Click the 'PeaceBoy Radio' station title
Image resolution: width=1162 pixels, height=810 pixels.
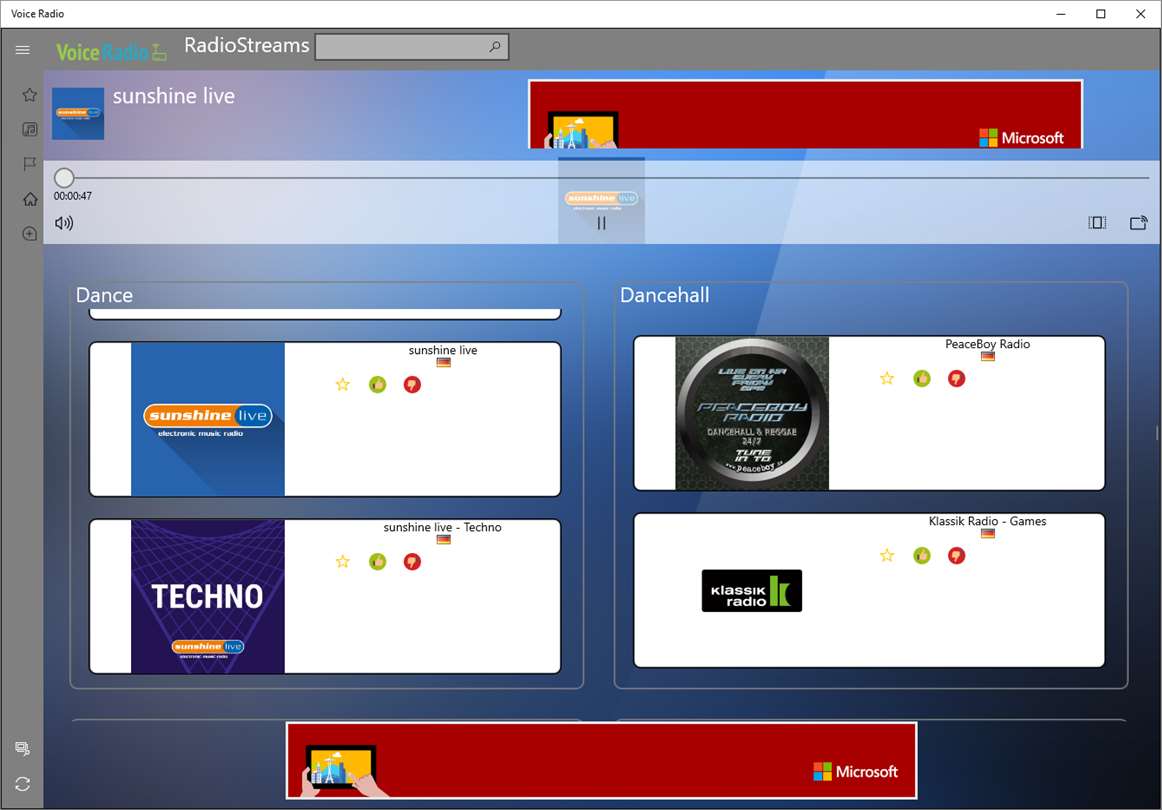pos(987,344)
